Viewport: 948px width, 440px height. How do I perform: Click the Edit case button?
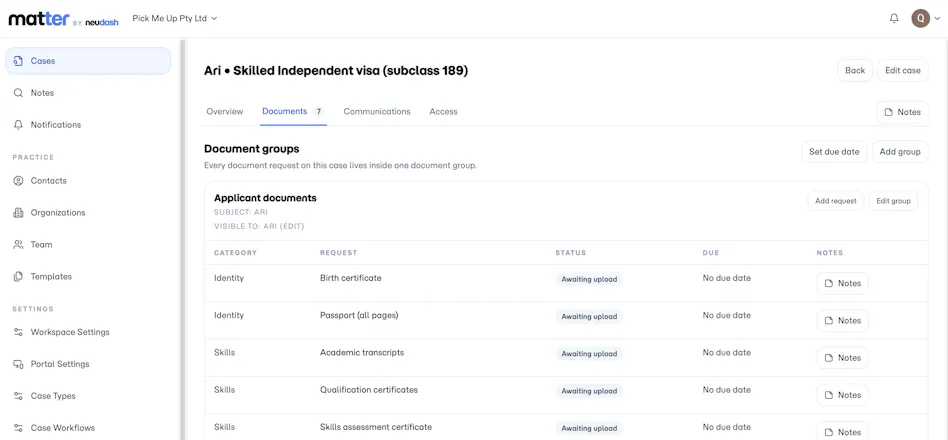[x=903, y=71]
